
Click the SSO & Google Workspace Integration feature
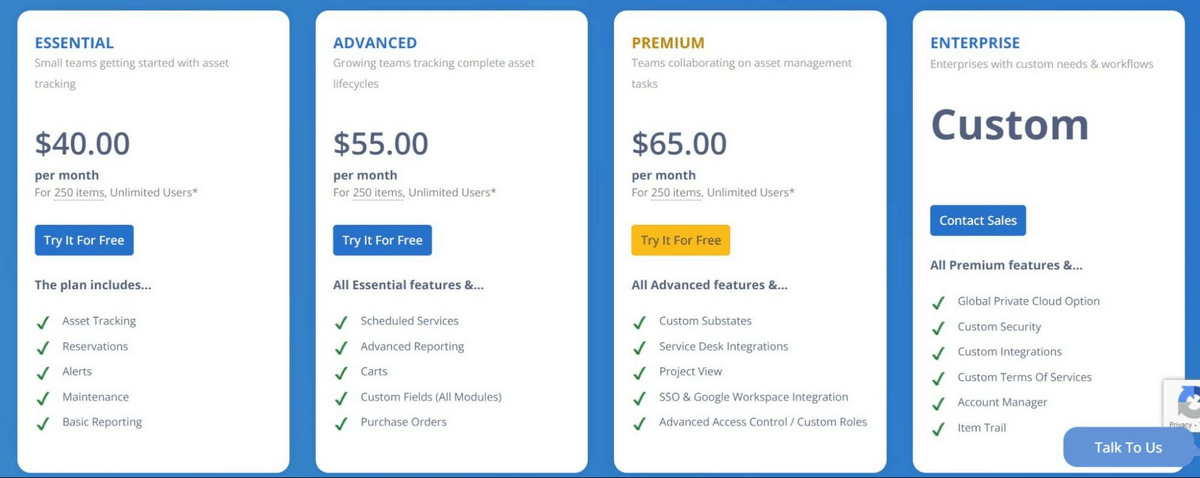(x=753, y=397)
